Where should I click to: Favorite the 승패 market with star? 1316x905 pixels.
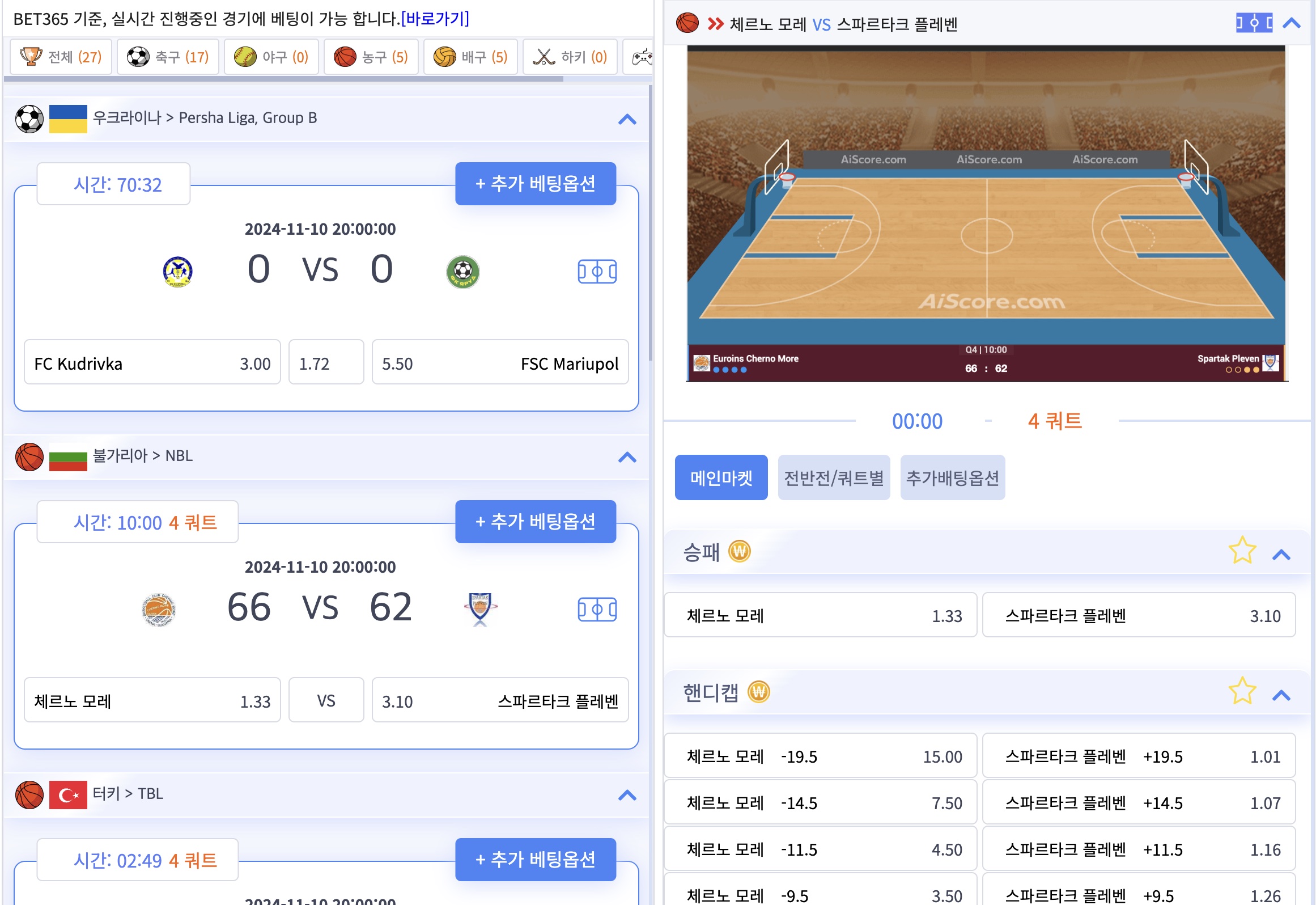click(x=1242, y=551)
